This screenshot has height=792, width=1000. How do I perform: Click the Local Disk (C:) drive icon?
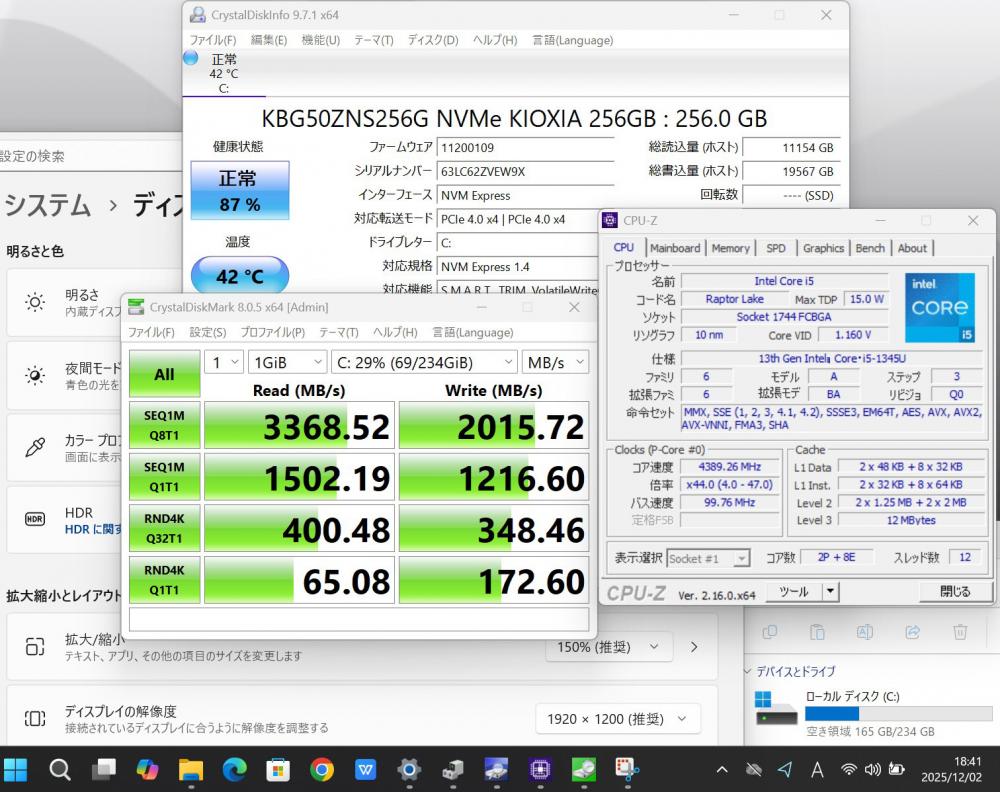776,707
